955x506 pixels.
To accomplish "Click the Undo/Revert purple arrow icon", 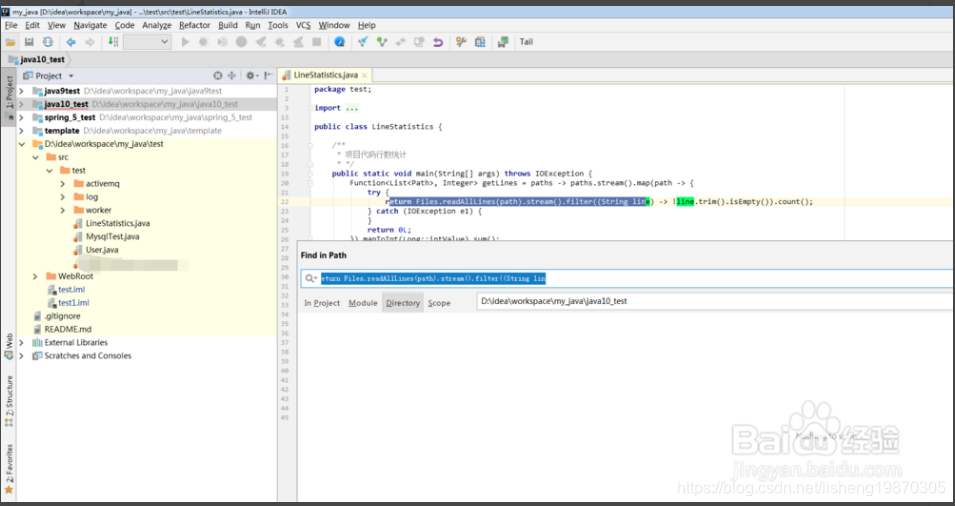I will [438, 42].
